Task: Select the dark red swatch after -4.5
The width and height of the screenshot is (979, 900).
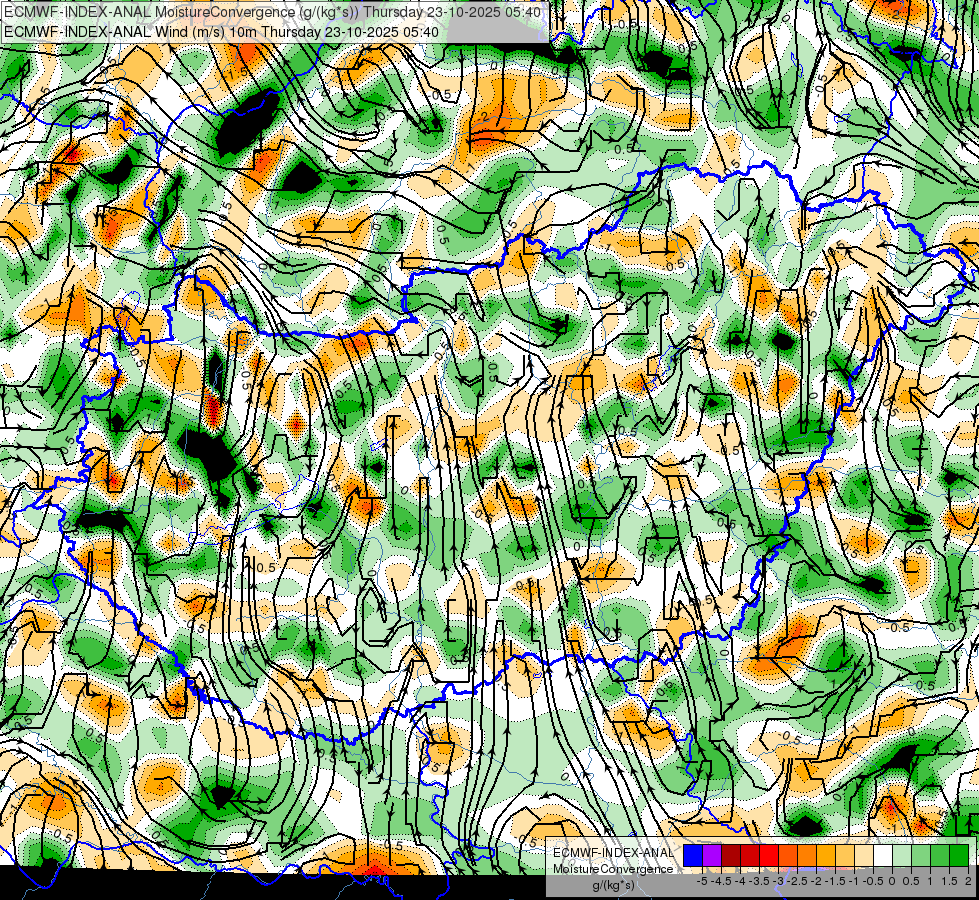Action: coord(731,855)
